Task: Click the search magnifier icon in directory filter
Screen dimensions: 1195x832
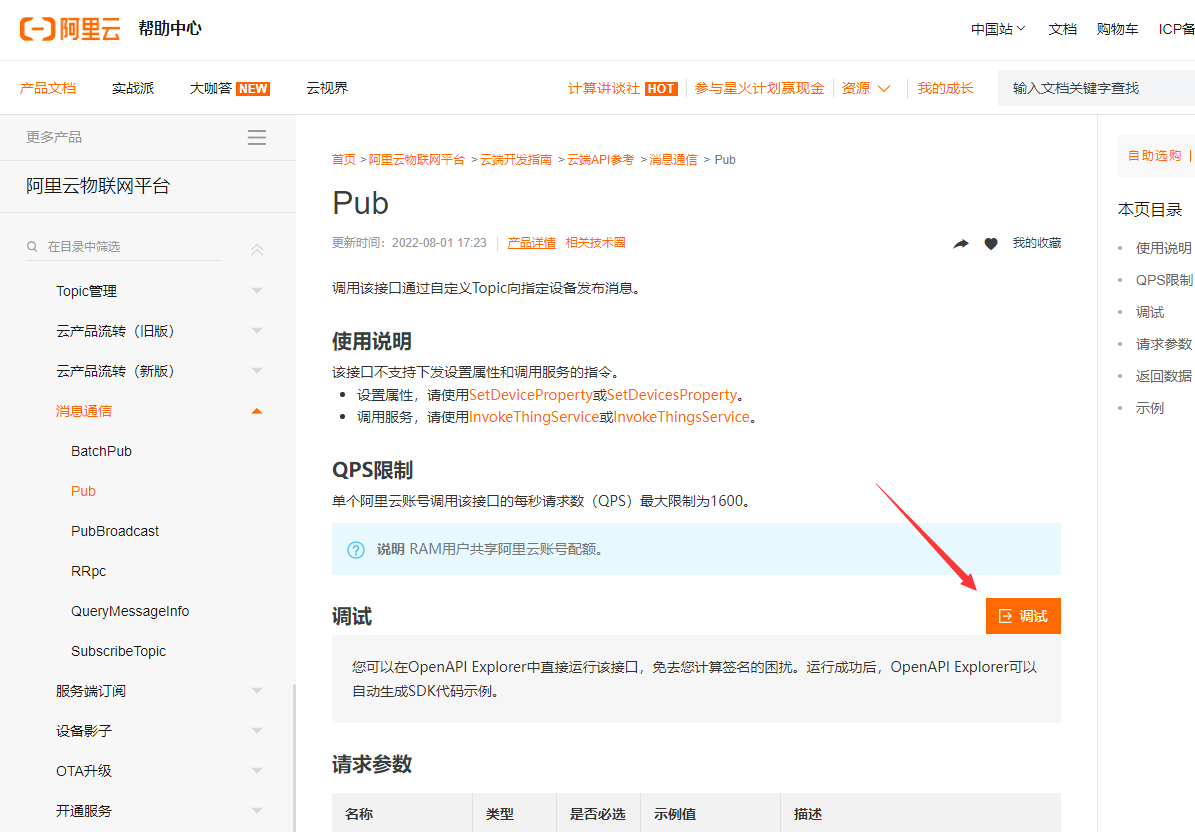Action: 32,246
